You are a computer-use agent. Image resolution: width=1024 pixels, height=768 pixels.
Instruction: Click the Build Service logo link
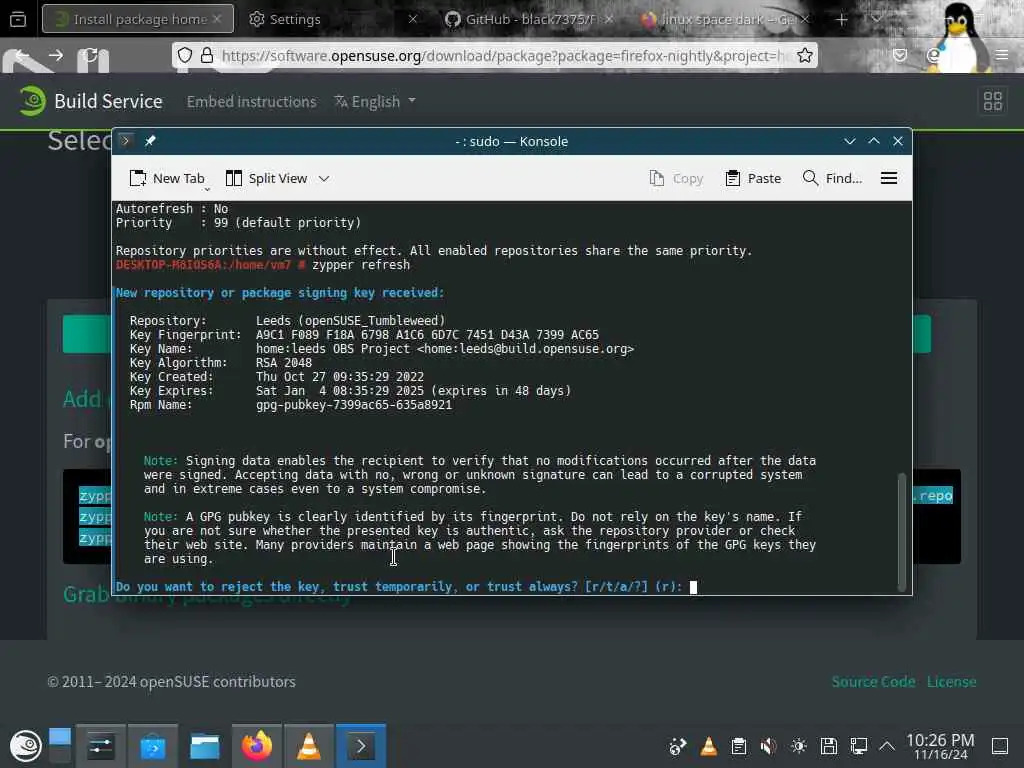(x=91, y=101)
